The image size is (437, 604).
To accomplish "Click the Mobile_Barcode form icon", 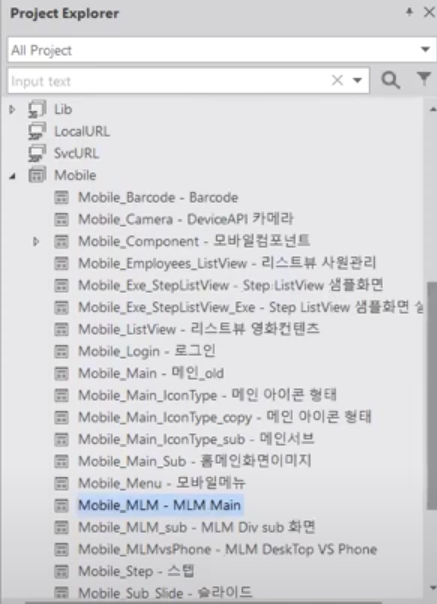I will tap(61, 197).
